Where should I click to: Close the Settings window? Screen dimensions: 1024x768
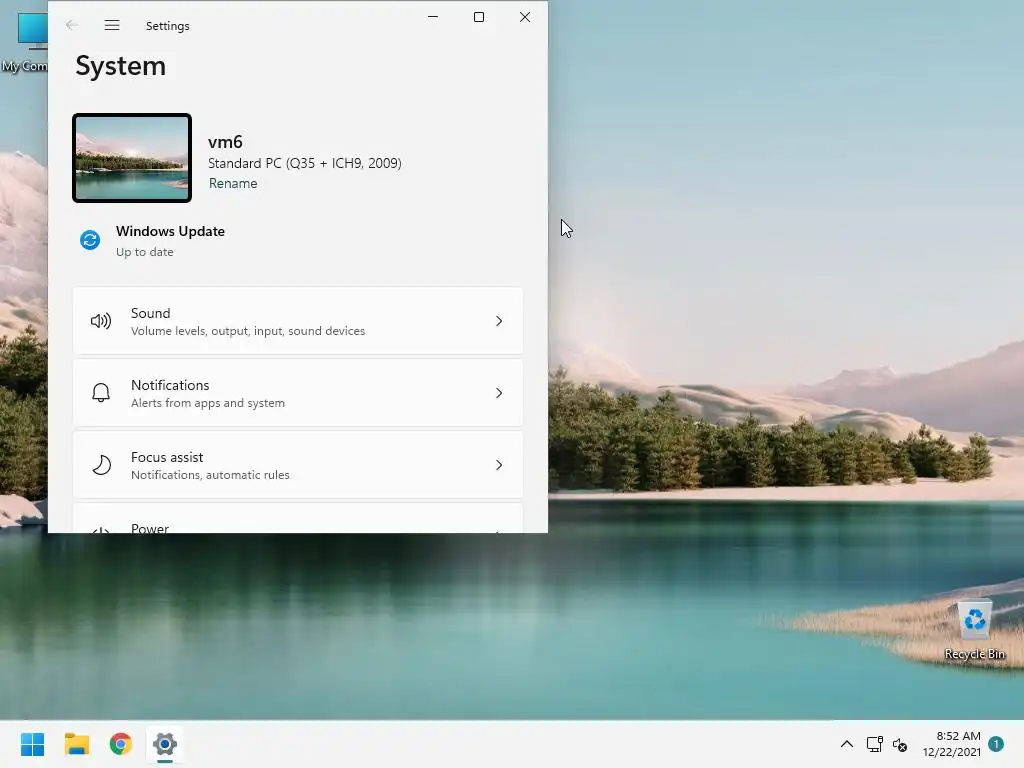[525, 17]
